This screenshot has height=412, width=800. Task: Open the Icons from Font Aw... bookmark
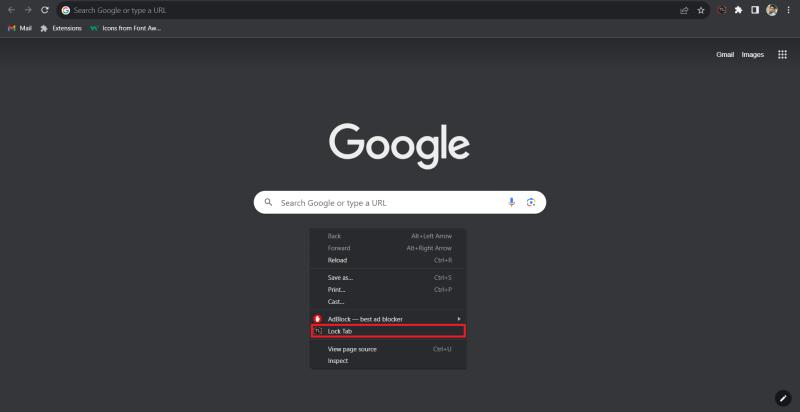(x=126, y=29)
